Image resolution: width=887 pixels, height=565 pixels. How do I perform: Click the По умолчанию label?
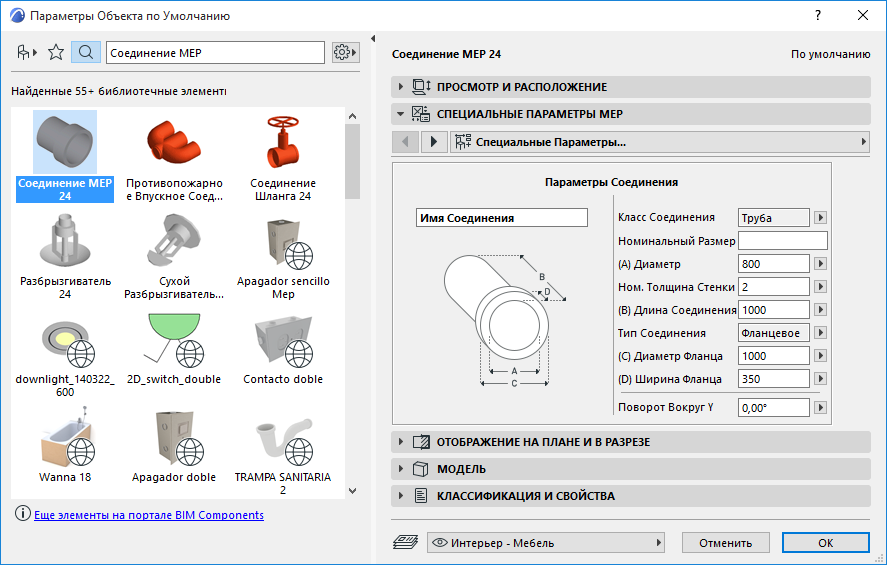click(x=830, y=54)
